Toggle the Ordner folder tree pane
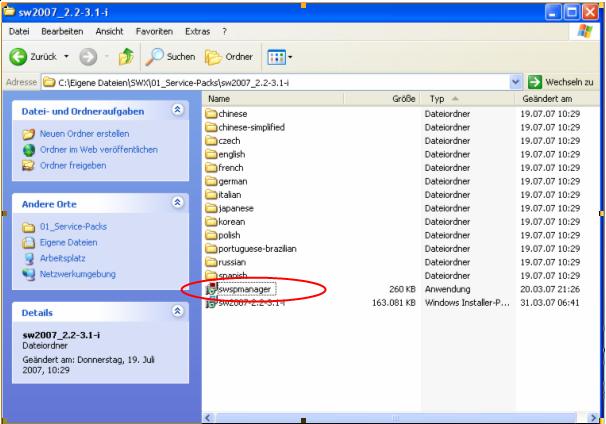 [229, 57]
